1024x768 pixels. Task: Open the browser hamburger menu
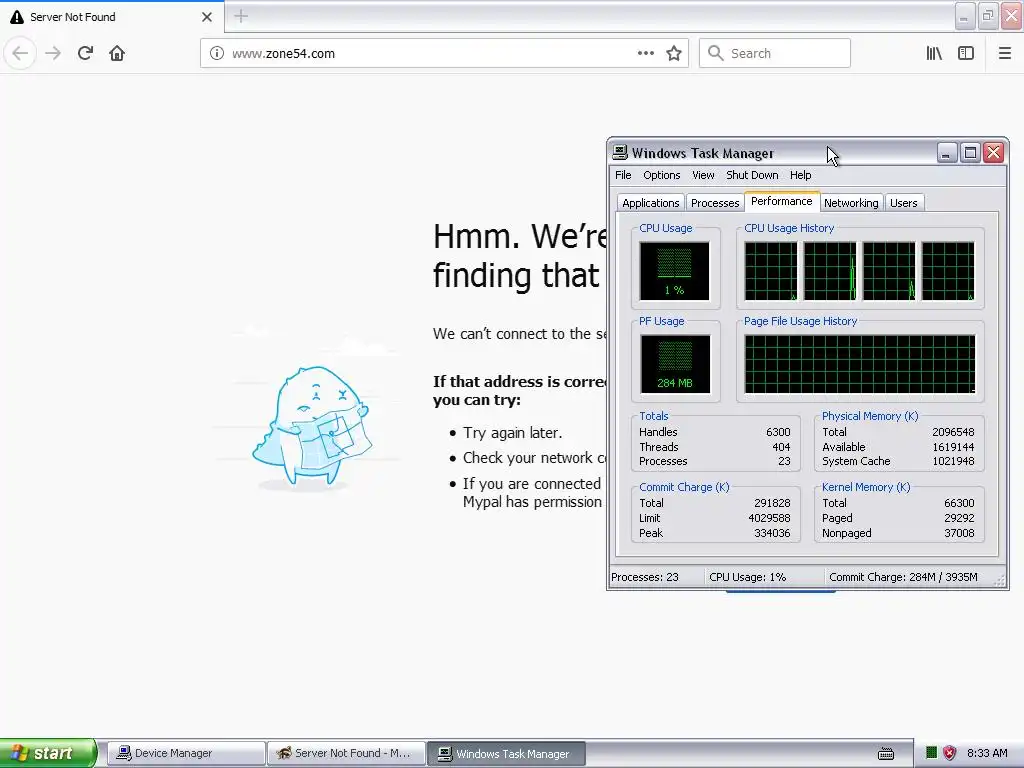pyautogui.click(x=1004, y=53)
